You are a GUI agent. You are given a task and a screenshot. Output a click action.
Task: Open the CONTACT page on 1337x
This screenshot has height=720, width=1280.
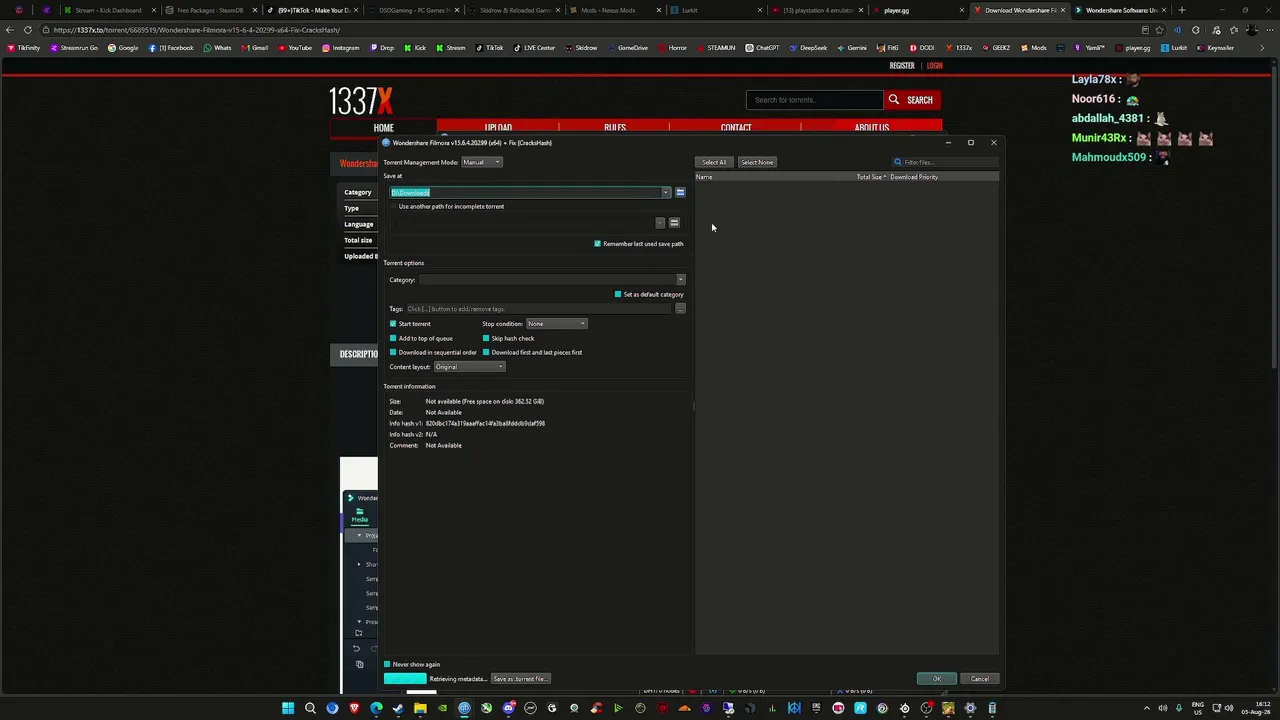point(736,128)
